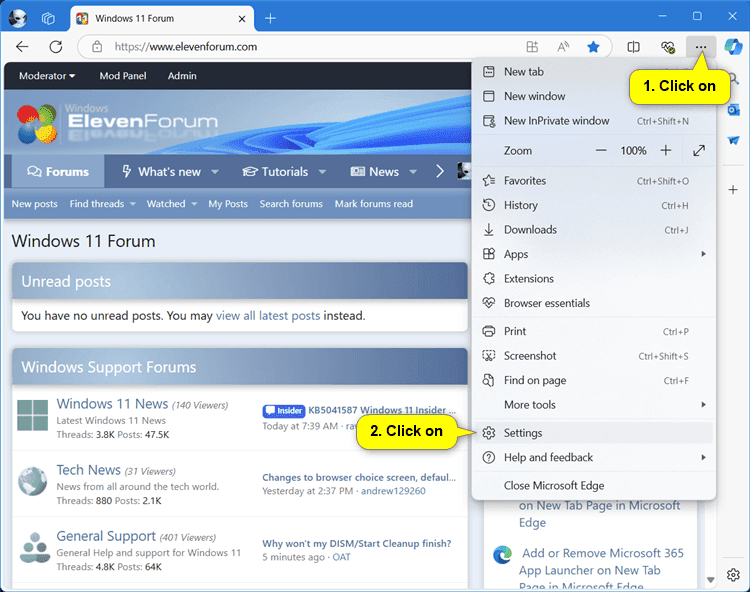Open the Copilot sidebar icon
The height and width of the screenshot is (592, 750).
[x=733, y=47]
